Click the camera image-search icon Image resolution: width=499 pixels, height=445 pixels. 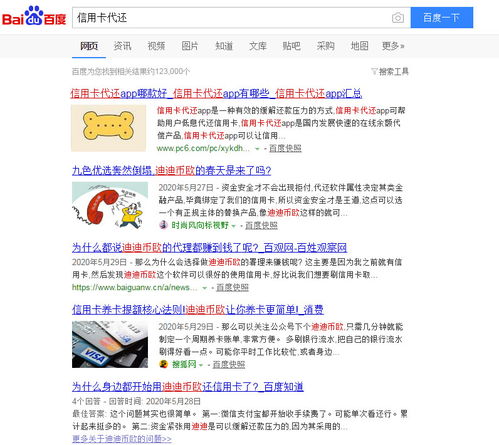pyautogui.click(x=397, y=18)
